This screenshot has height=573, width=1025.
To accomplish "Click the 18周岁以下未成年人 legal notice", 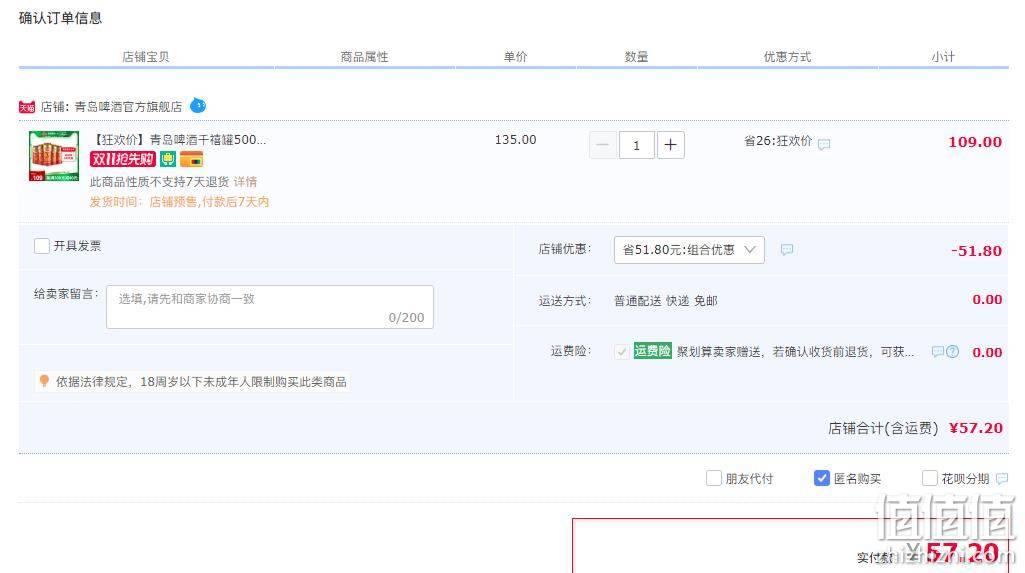I will coord(201,382).
